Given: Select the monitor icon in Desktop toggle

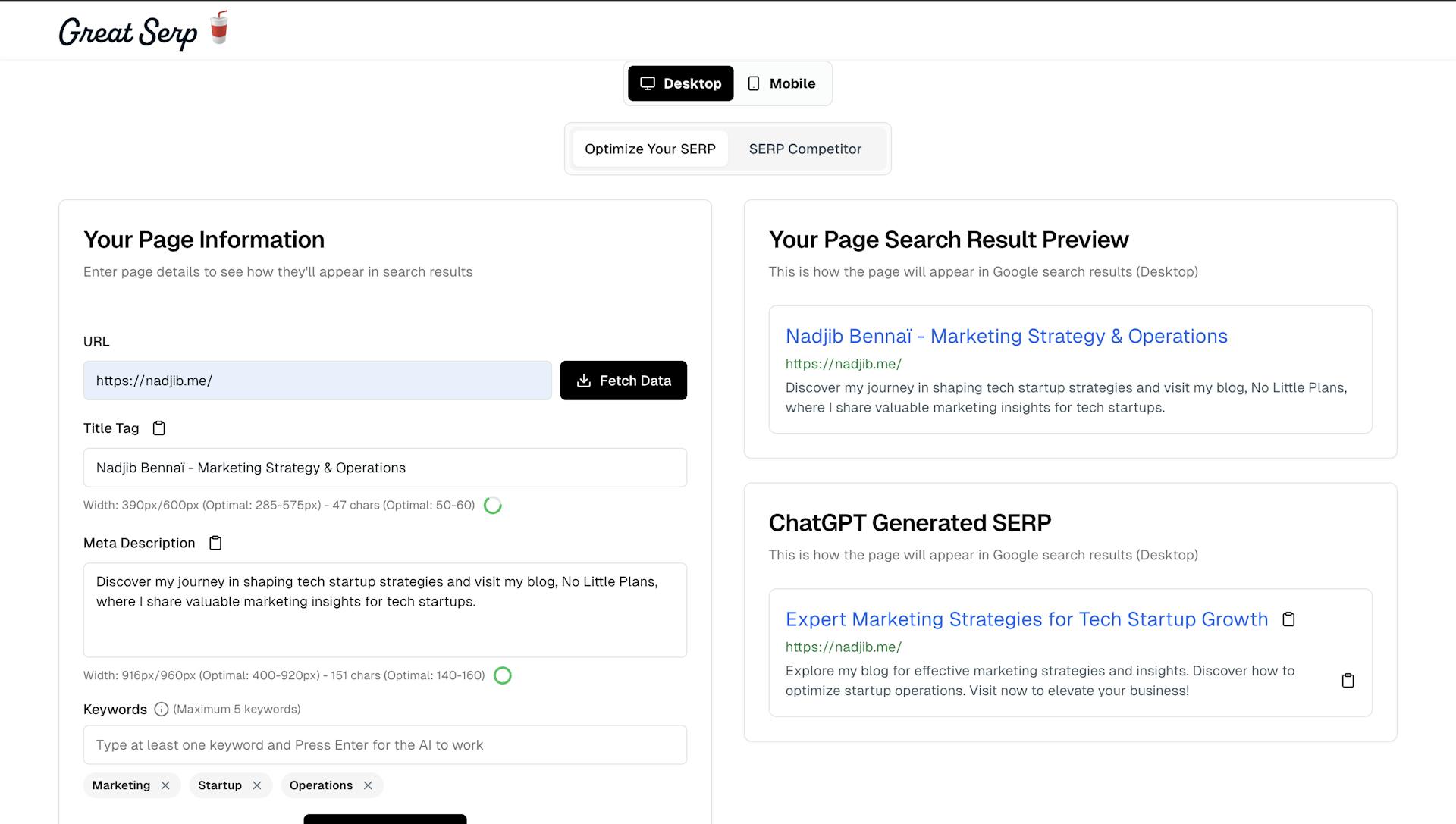Looking at the screenshot, I should click(648, 83).
